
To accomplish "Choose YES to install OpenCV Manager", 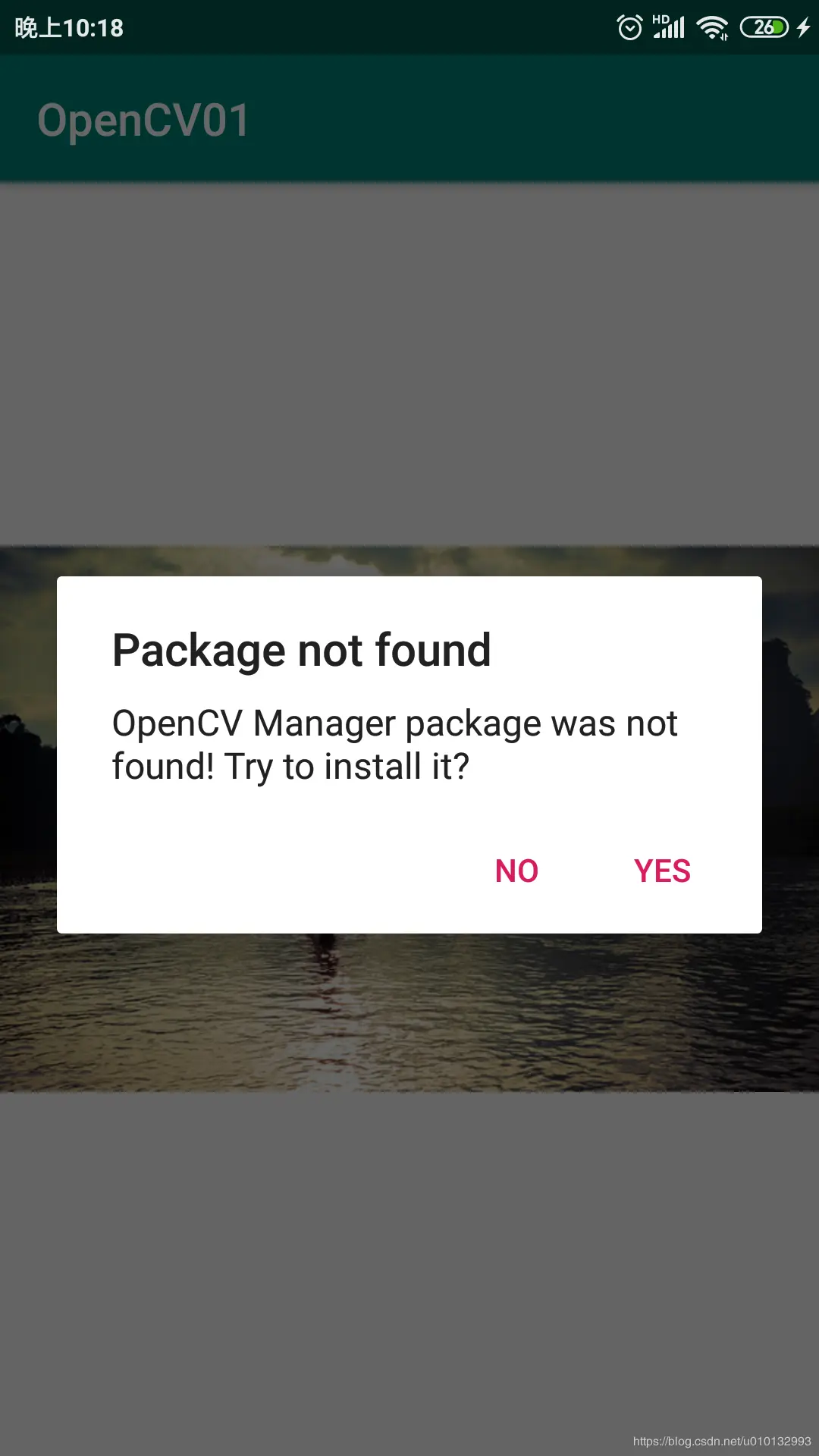I will coord(662,871).
